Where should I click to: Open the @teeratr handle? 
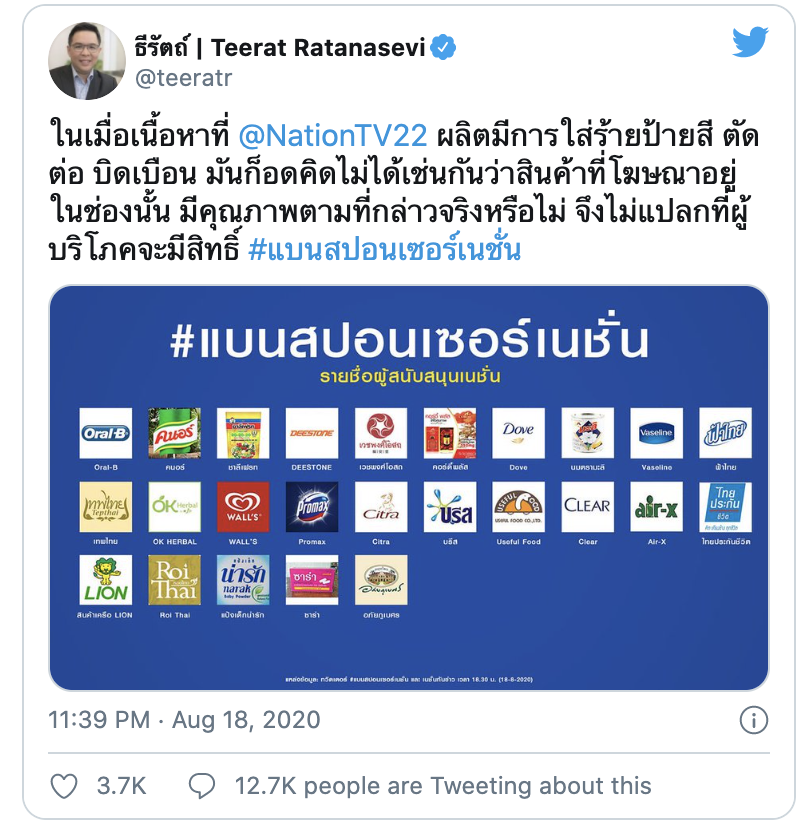pyautogui.click(x=184, y=78)
